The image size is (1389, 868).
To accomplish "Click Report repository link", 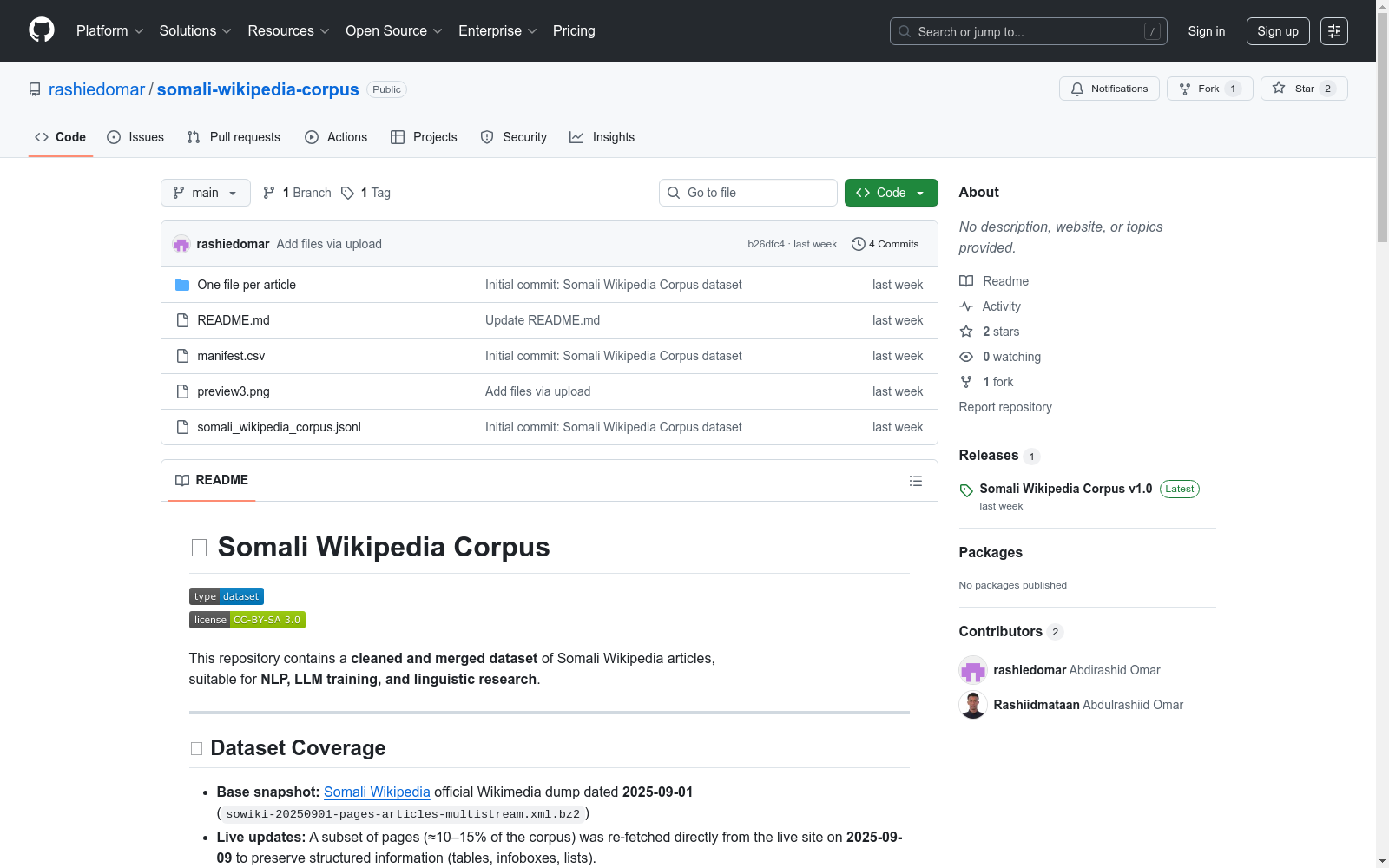I will click(x=1005, y=407).
